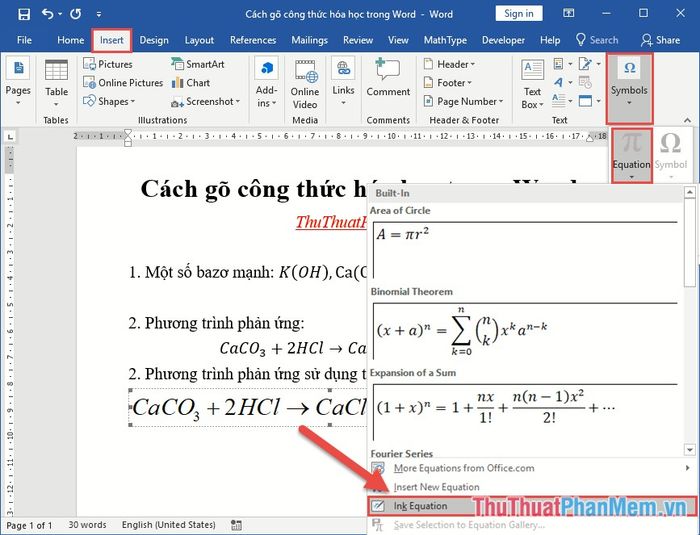Open the File menu
The image size is (700, 535).
(x=24, y=40)
